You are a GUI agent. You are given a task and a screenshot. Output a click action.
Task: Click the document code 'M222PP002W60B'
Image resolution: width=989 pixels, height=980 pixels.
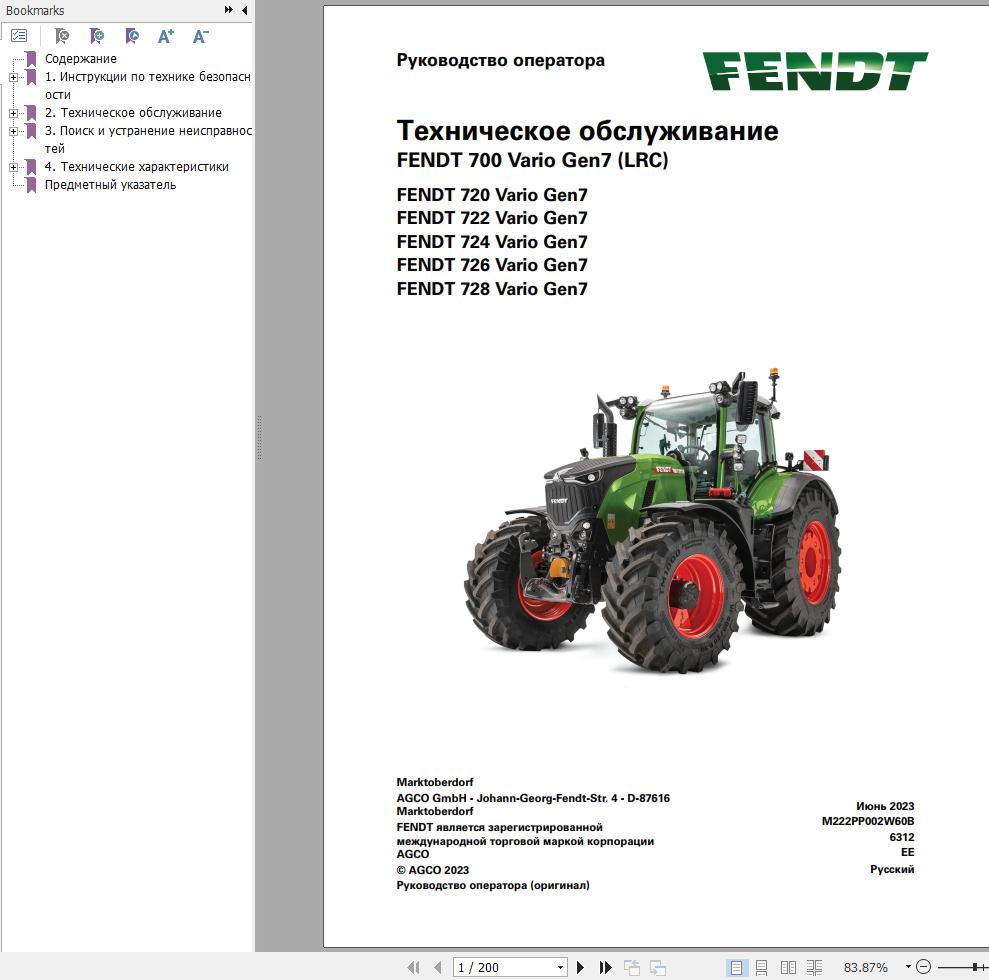[x=868, y=821]
